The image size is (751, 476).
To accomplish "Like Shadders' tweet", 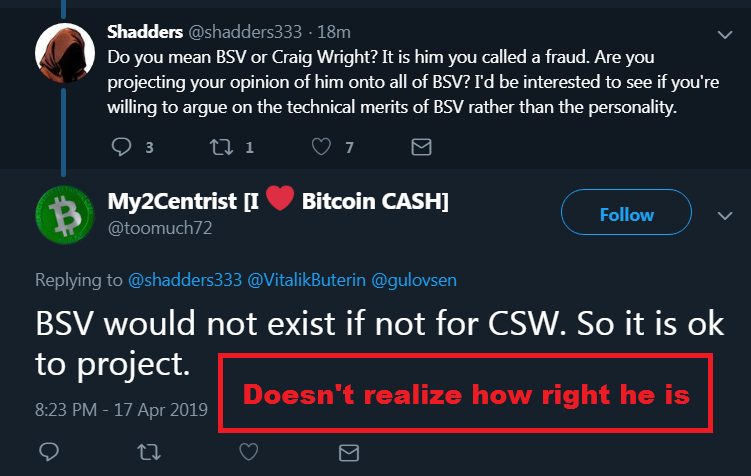I will click(321, 147).
